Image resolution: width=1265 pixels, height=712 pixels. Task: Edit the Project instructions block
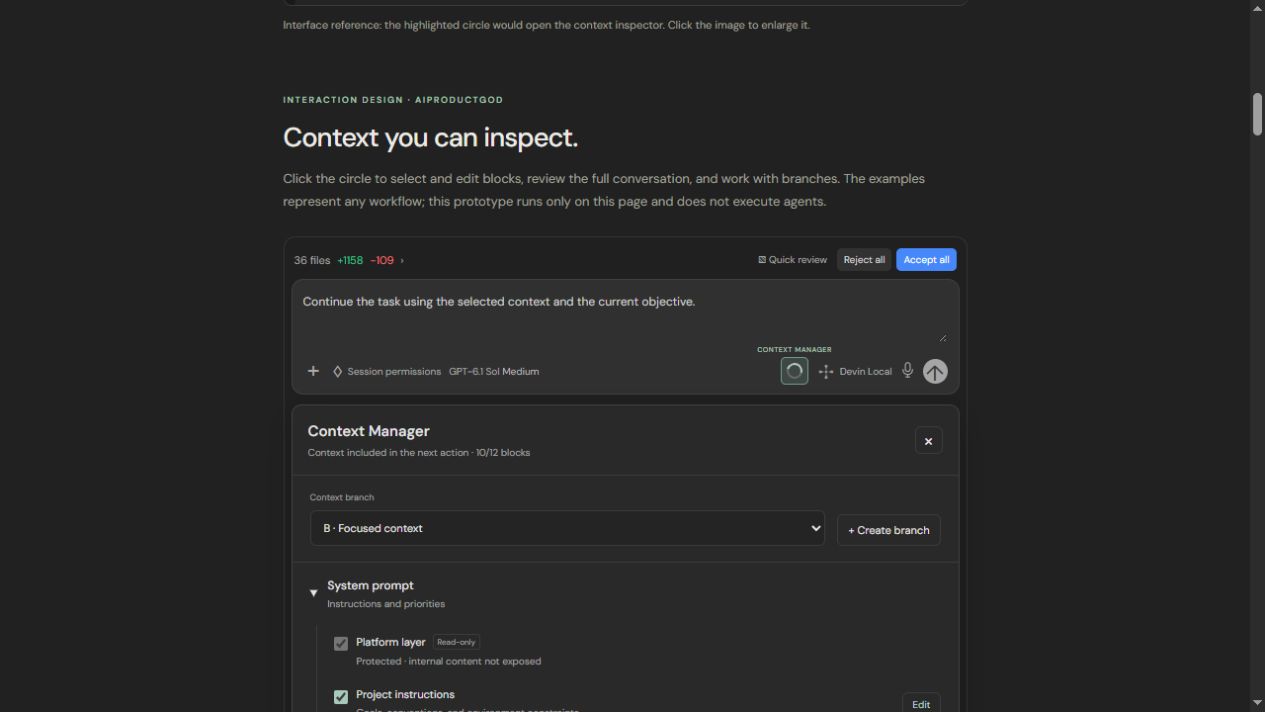tap(921, 704)
